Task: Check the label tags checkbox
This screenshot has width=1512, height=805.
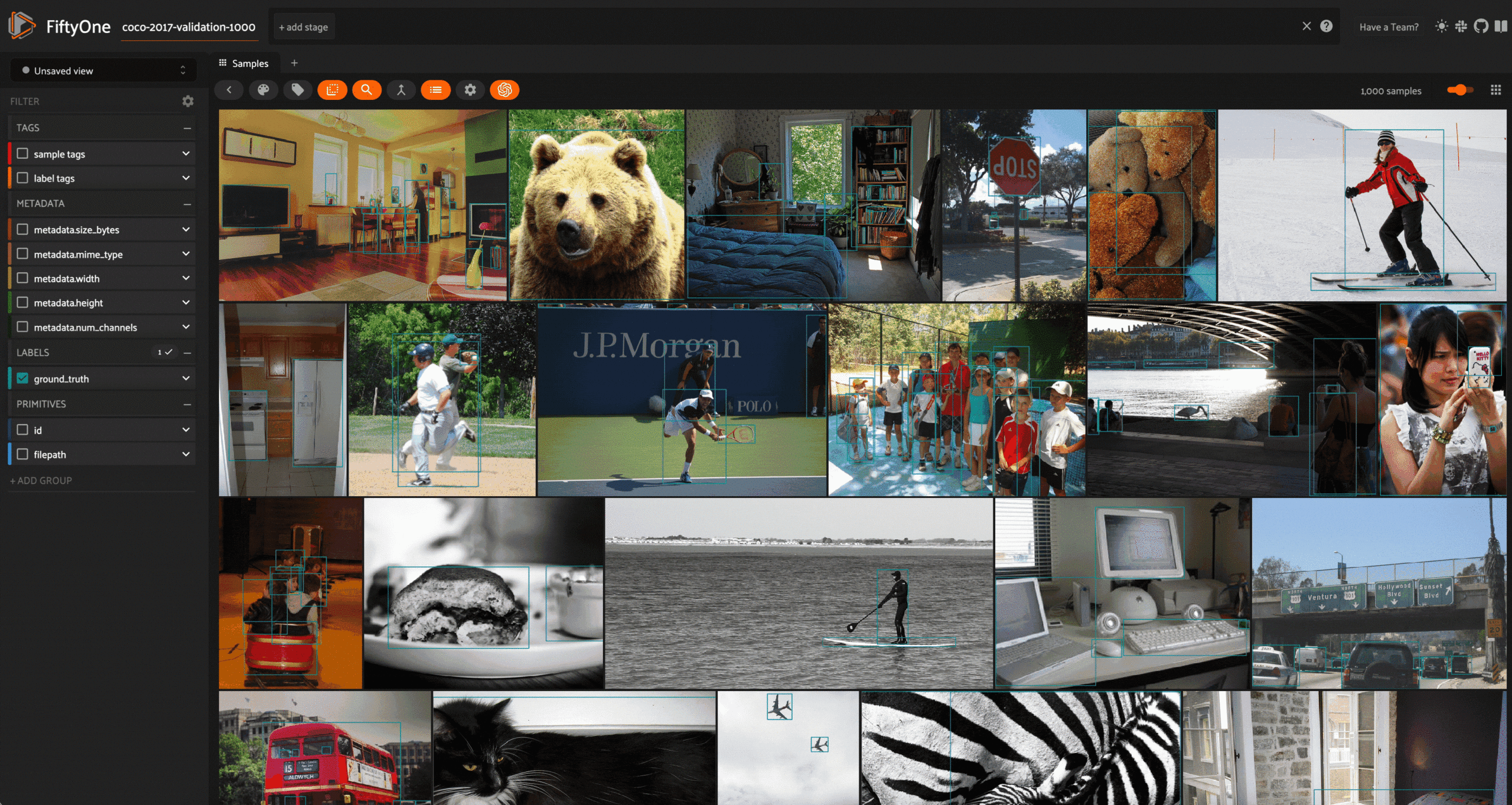Action: 22,178
